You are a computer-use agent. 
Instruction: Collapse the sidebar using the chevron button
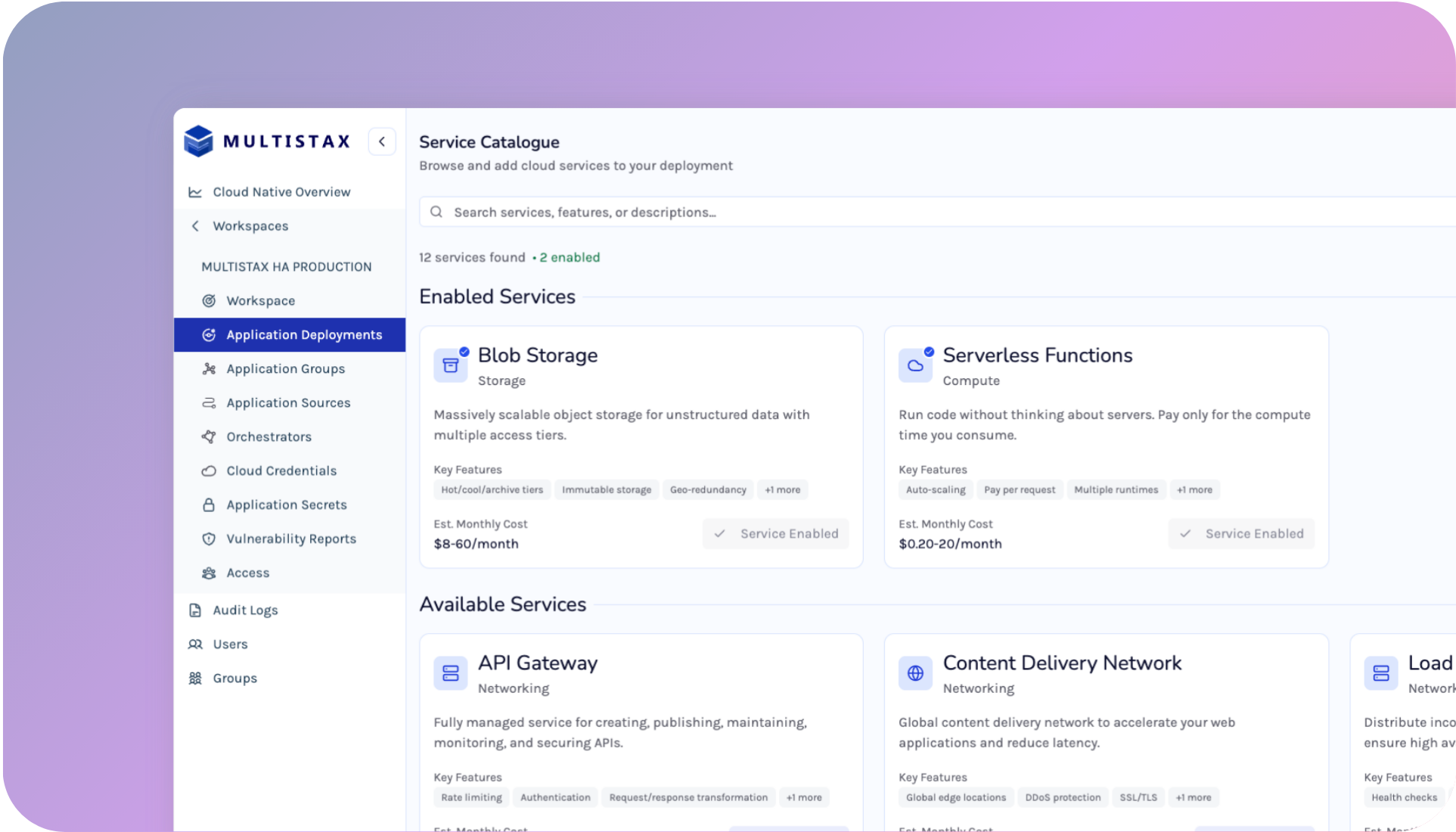click(382, 141)
